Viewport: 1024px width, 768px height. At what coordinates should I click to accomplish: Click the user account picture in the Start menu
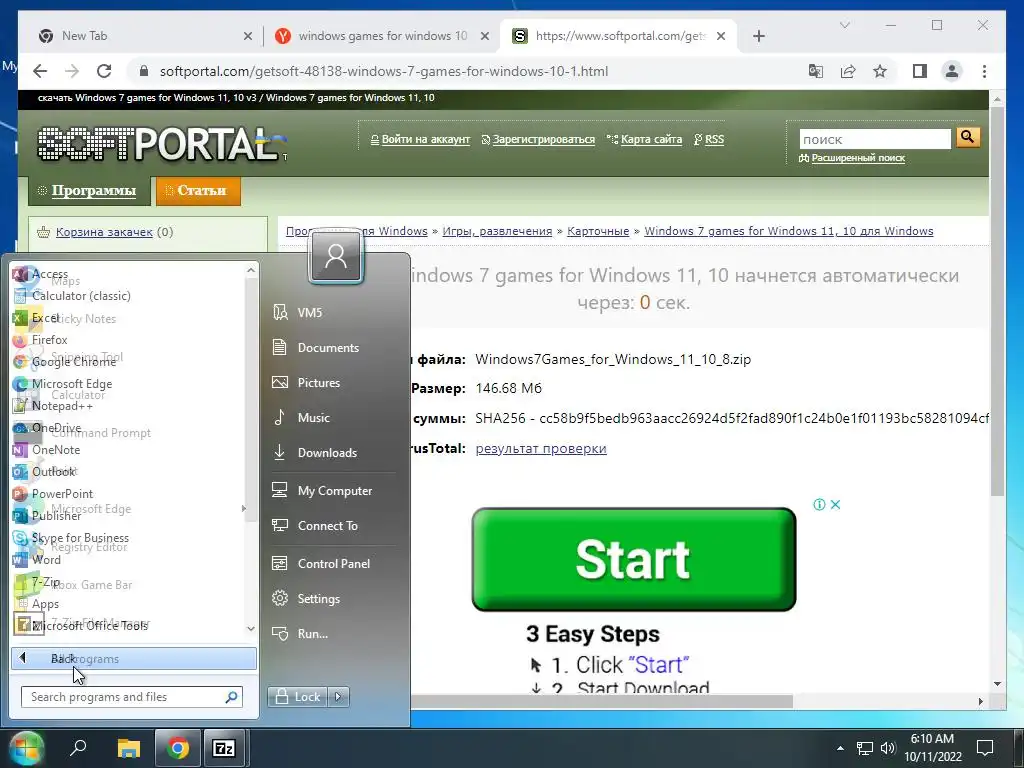(x=336, y=257)
